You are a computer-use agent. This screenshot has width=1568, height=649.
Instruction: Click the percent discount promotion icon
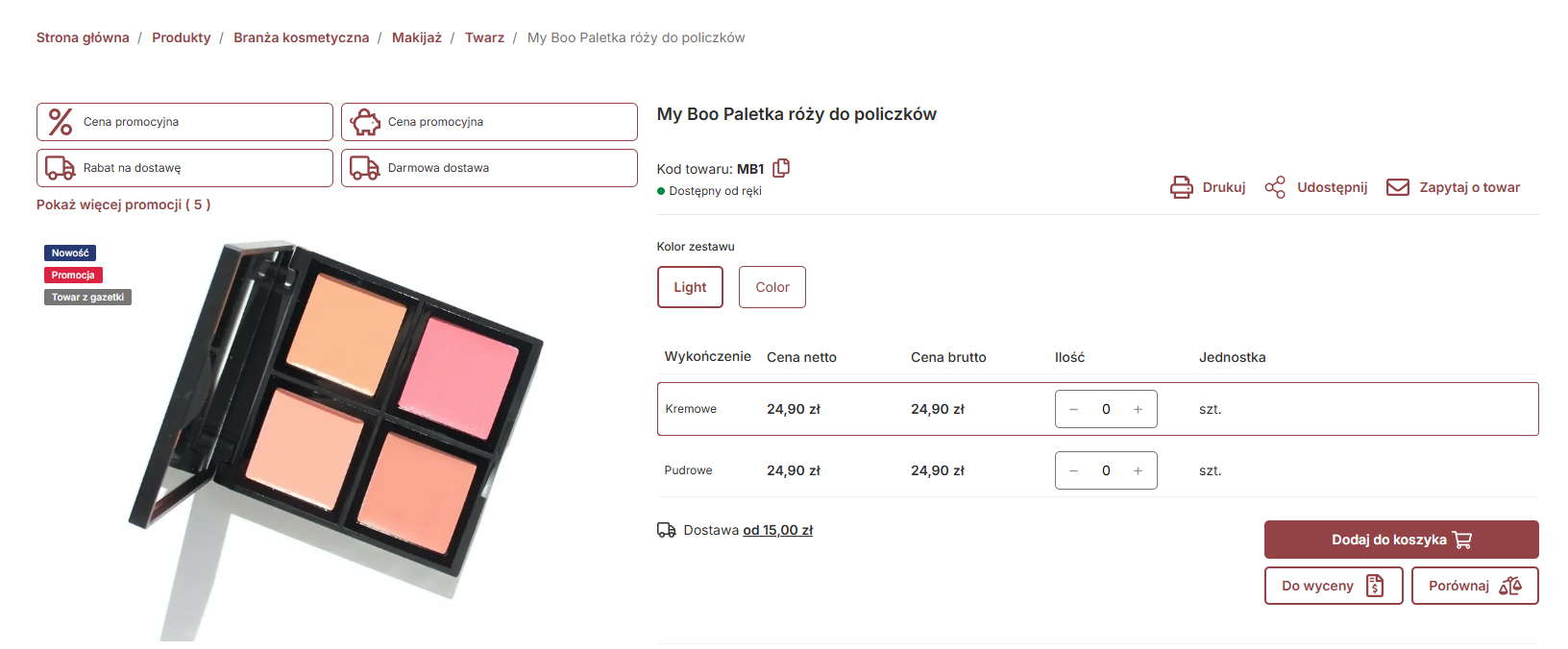[61, 122]
